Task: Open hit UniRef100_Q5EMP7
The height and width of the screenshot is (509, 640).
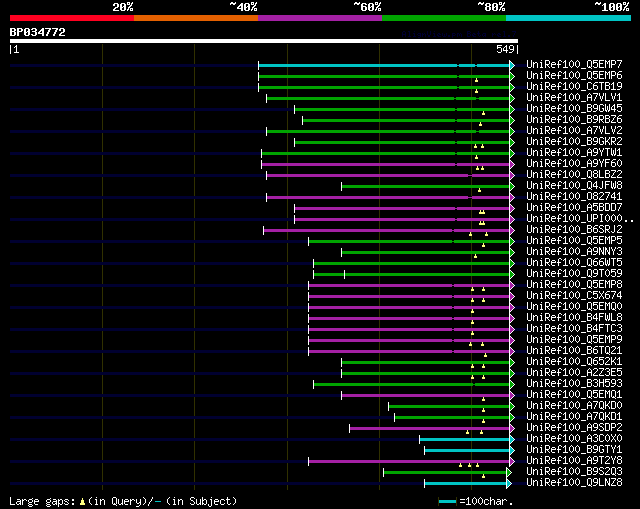Action: 574,64
